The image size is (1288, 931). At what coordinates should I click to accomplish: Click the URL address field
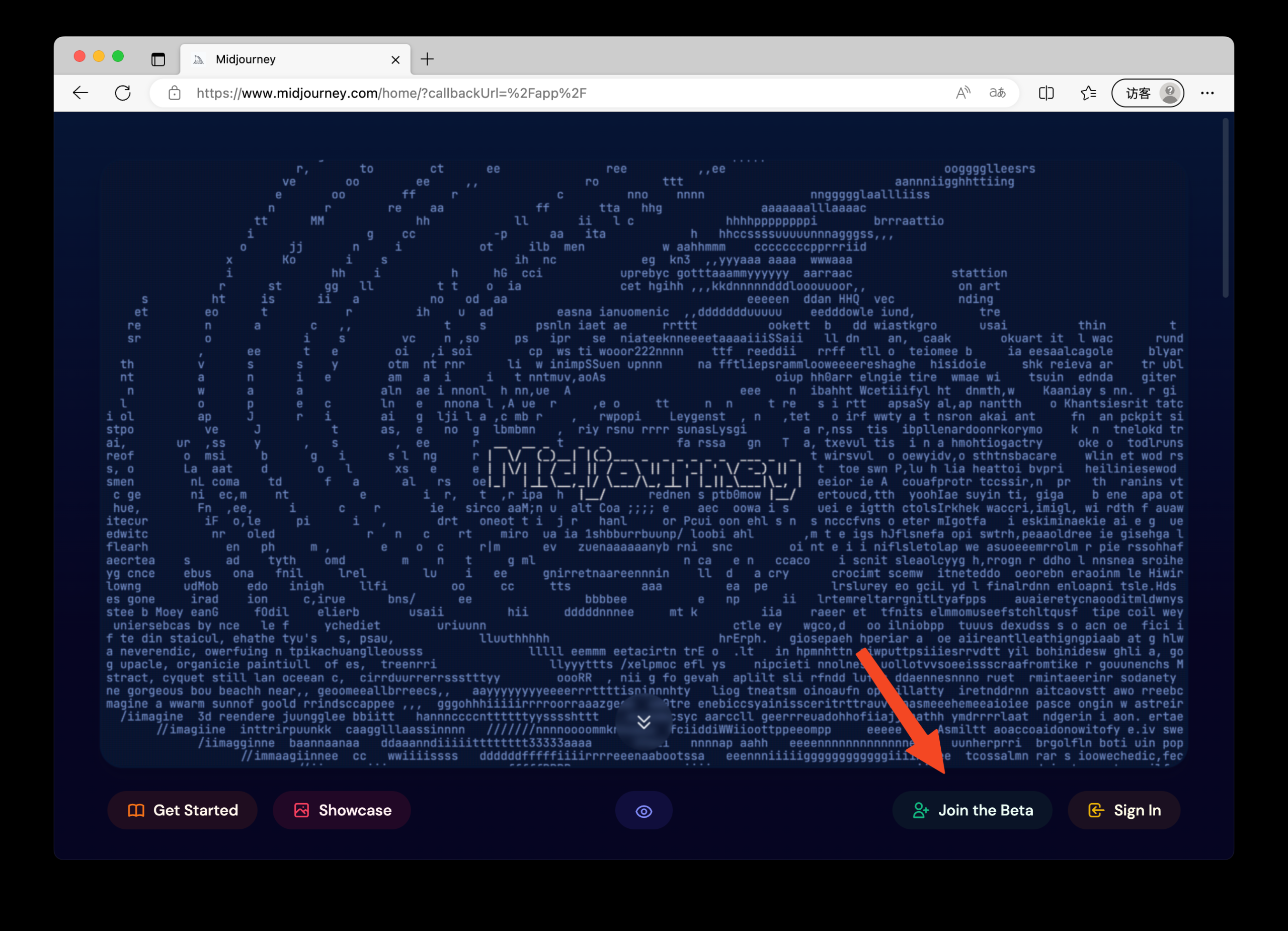pyautogui.click(x=511, y=93)
